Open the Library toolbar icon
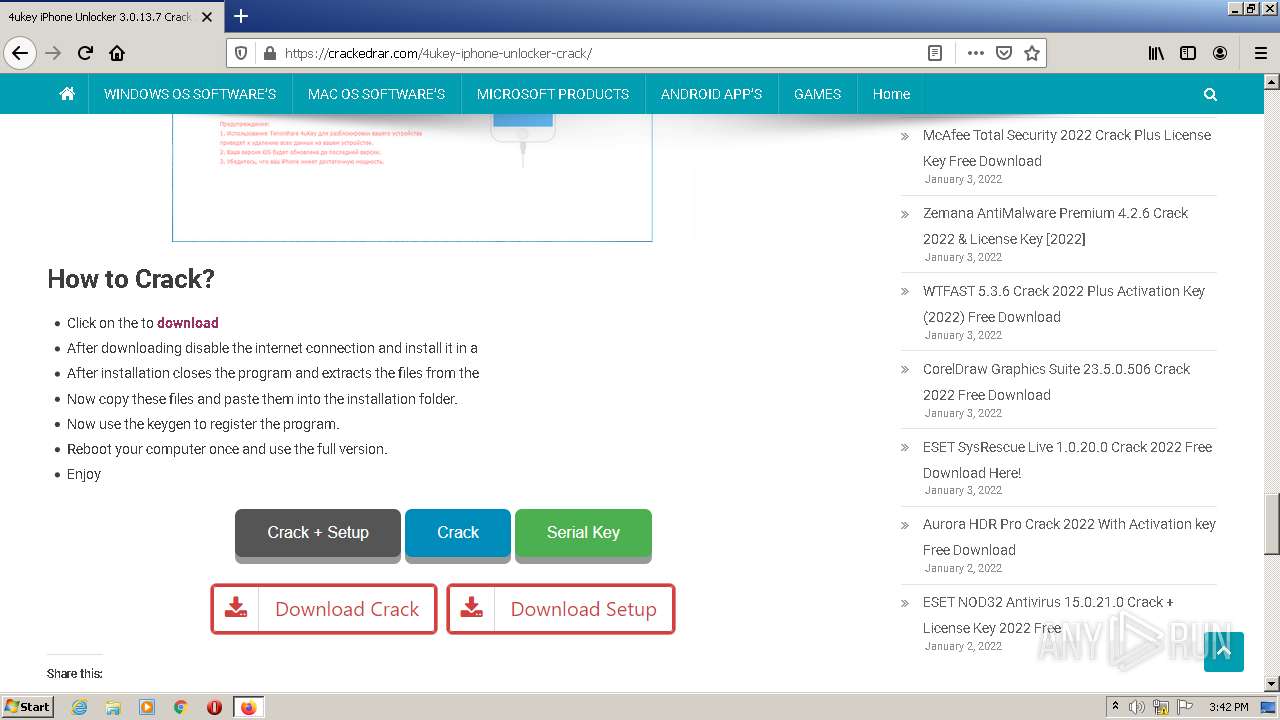The width and height of the screenshot is (1280, 720). [x=1156, y=53]
